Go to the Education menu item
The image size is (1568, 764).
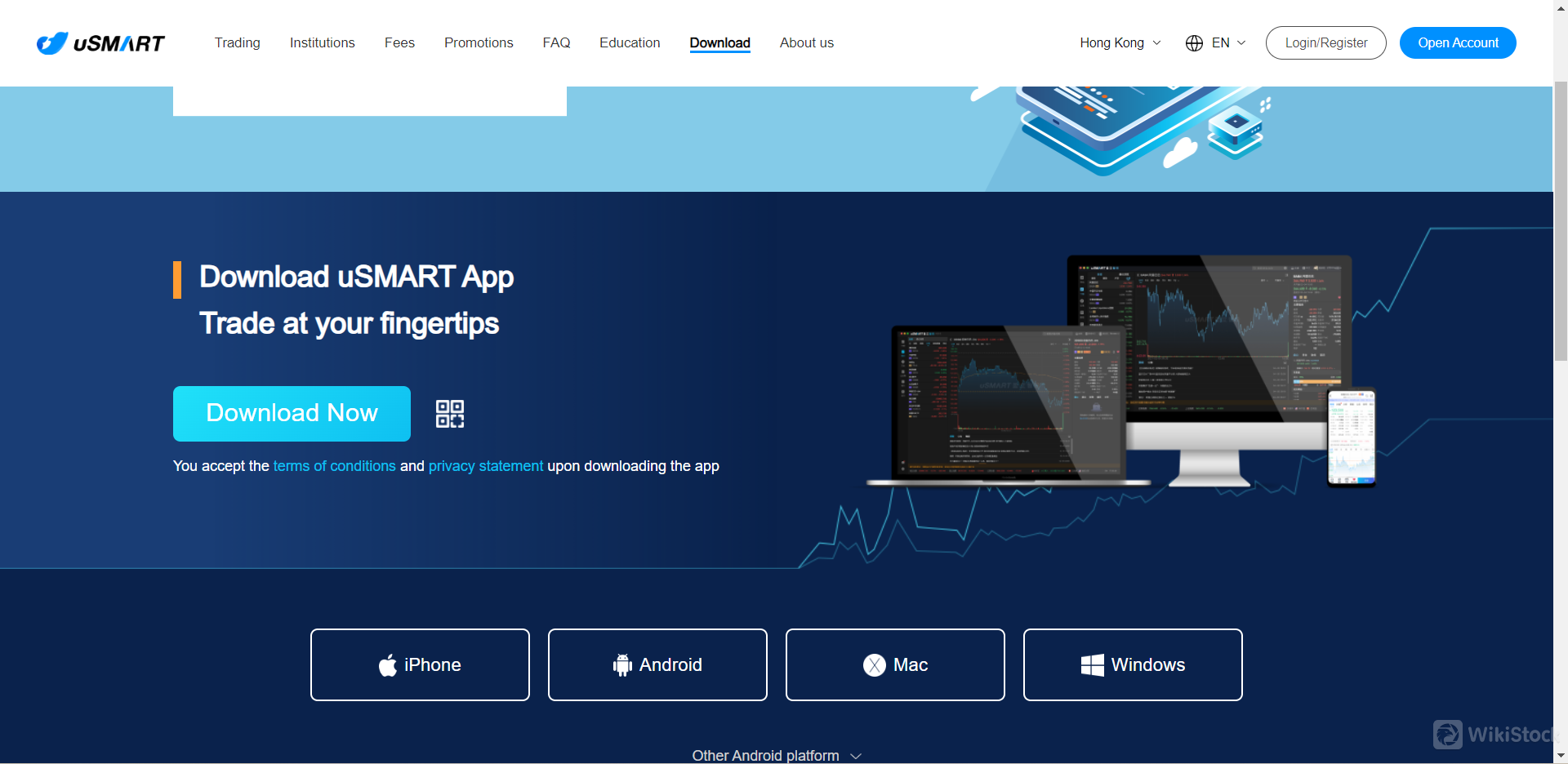(630, 42)
